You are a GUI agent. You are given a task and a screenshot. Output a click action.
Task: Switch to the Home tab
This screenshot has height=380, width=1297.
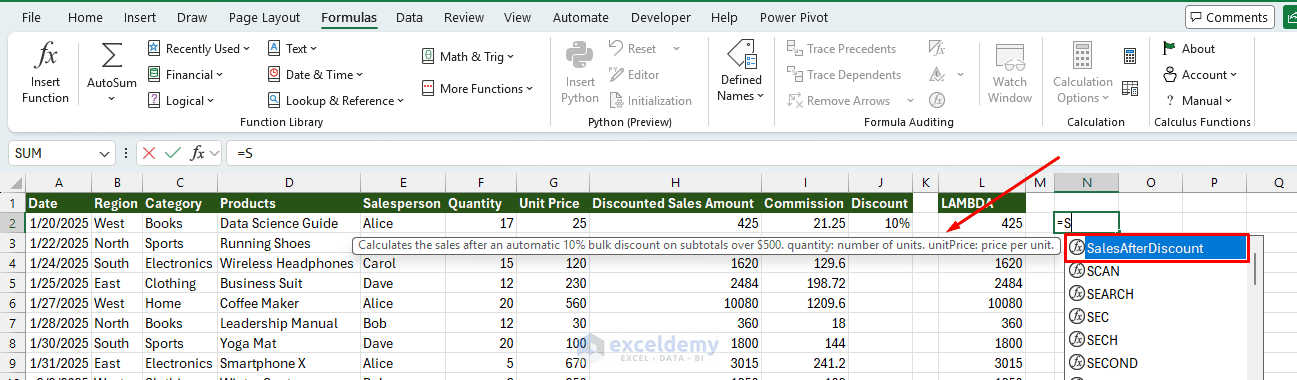pyautogui.click(x=85, y=17)
